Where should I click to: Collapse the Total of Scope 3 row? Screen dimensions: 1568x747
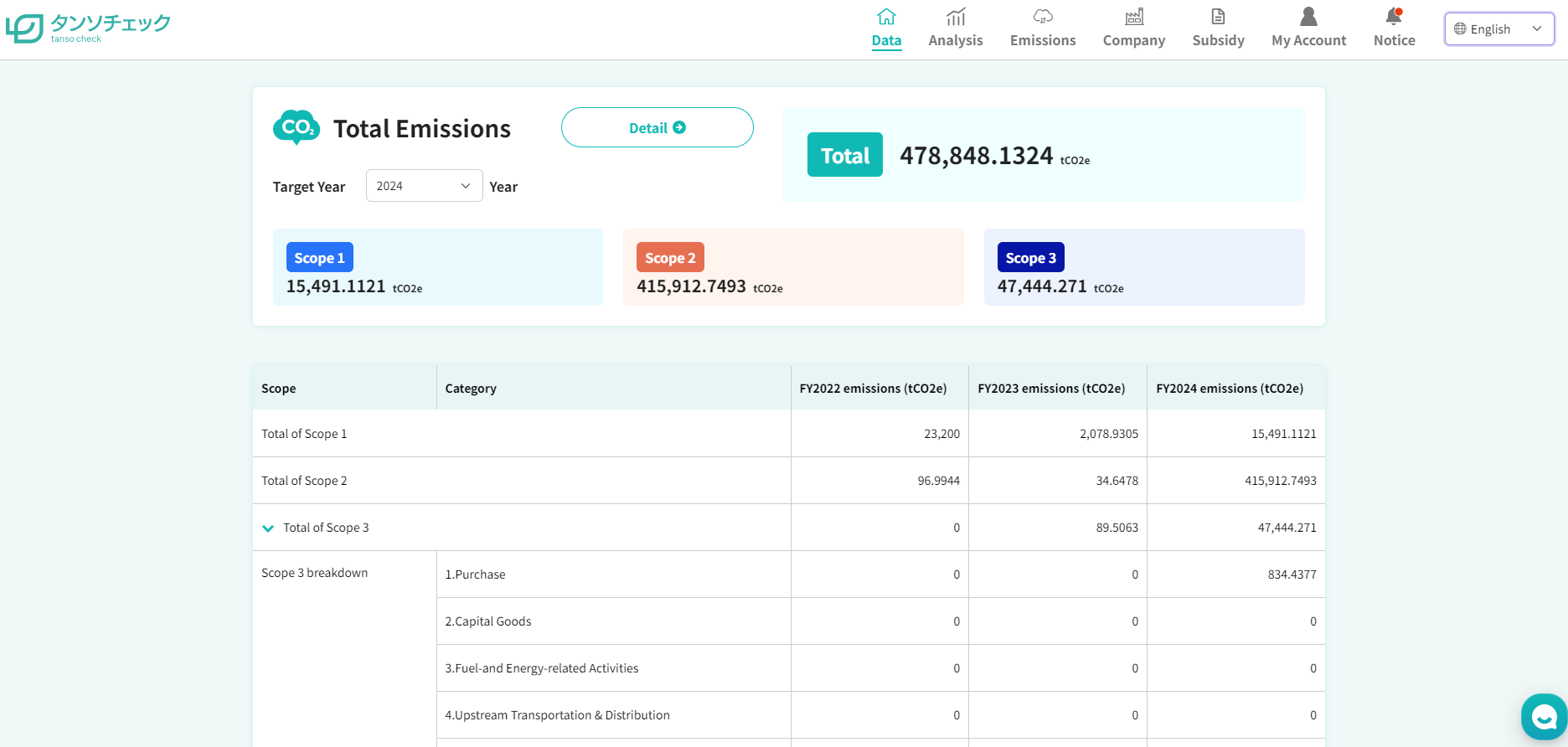point(268,528)
